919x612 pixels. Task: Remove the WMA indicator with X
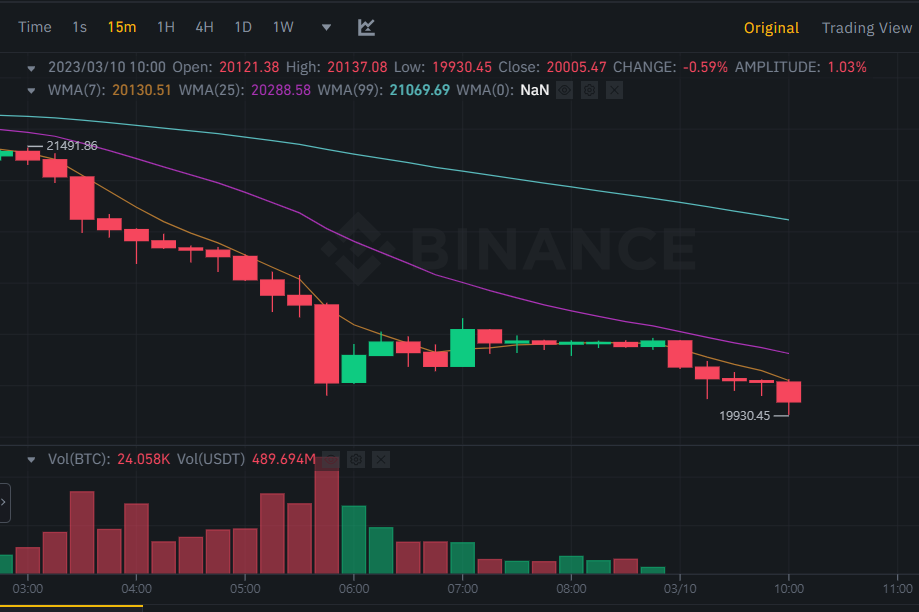(x=614, y=90)
